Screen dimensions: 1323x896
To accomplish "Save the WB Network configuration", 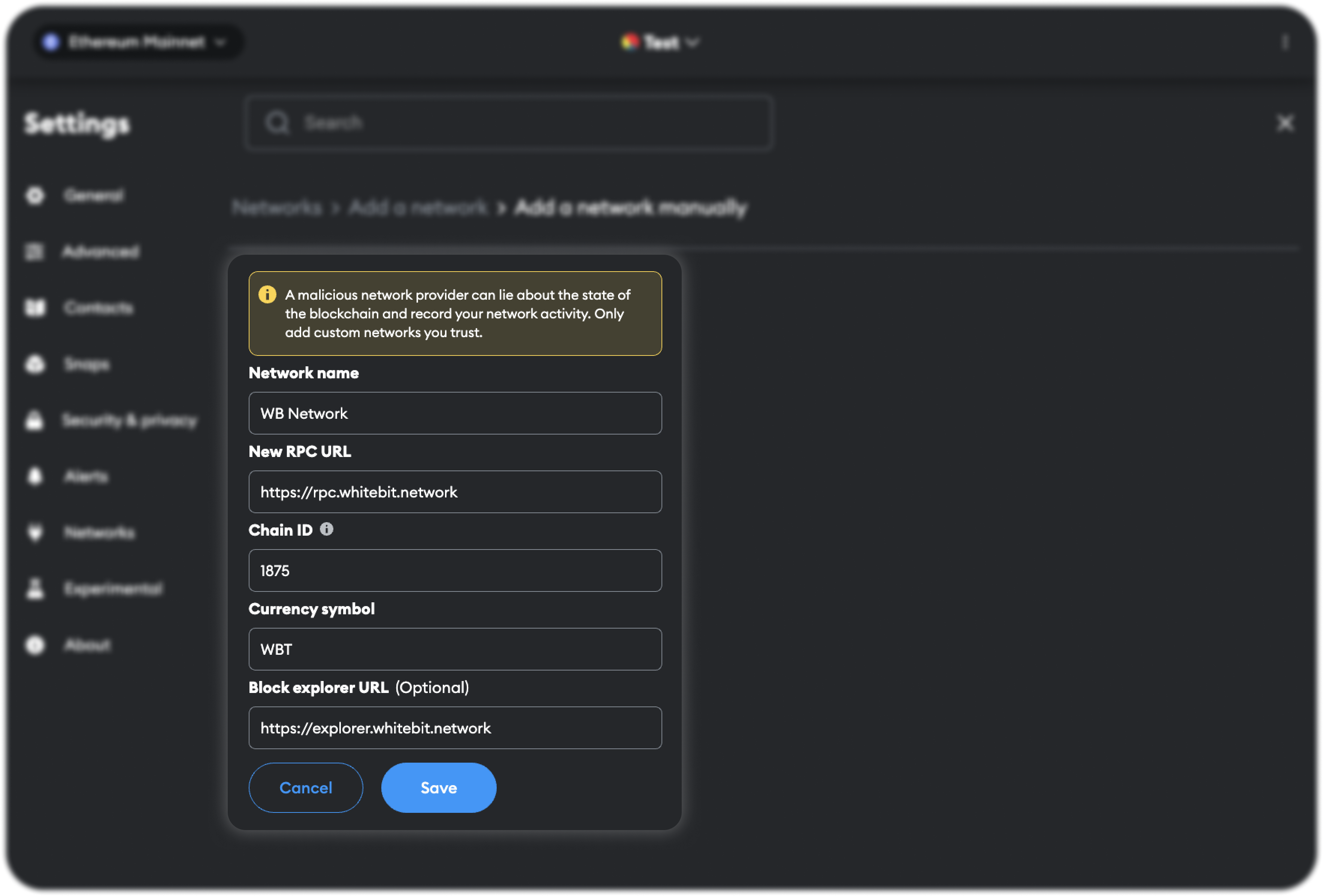I will tap(438, 787).
